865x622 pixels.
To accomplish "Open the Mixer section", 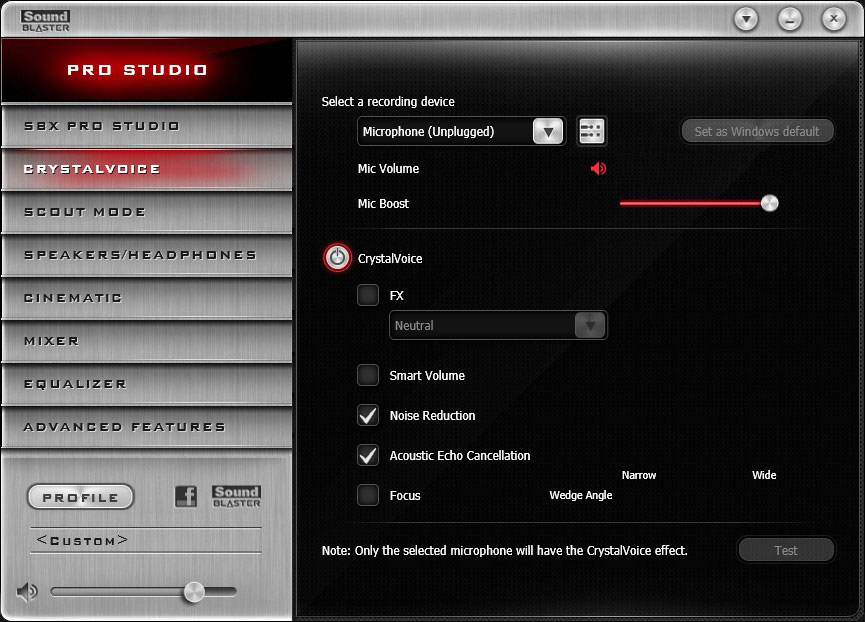I will tap(147, 341).
